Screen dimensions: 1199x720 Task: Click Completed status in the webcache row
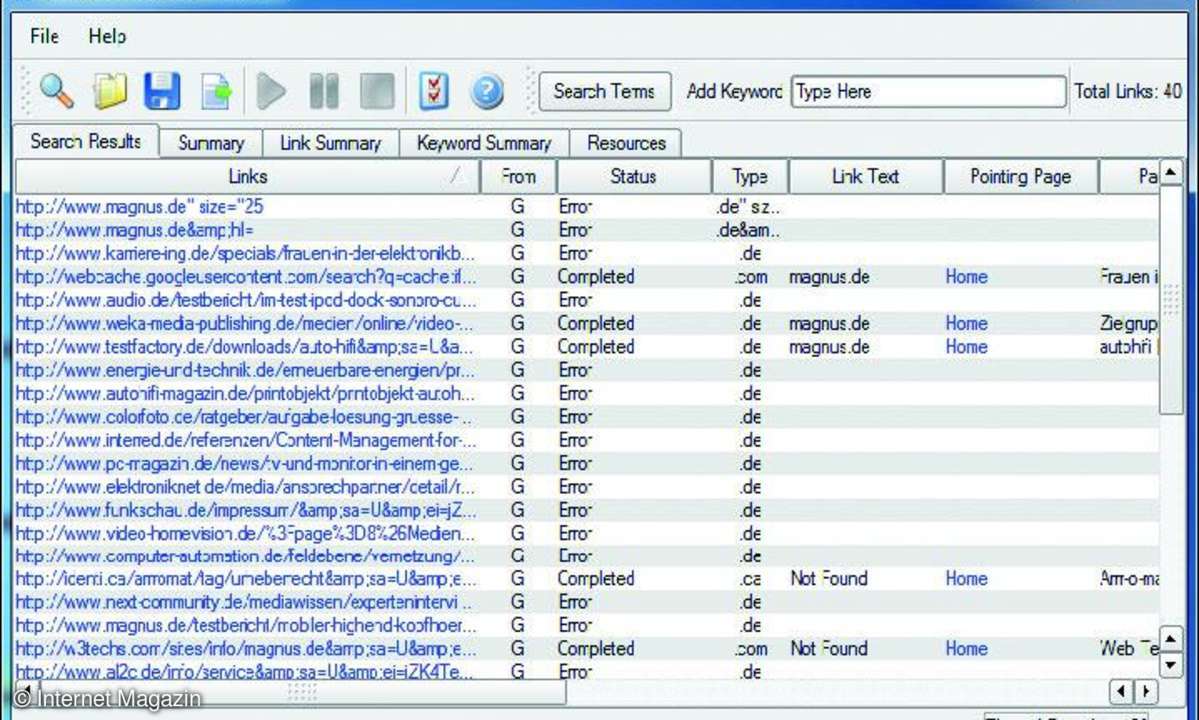click(596, 277)
